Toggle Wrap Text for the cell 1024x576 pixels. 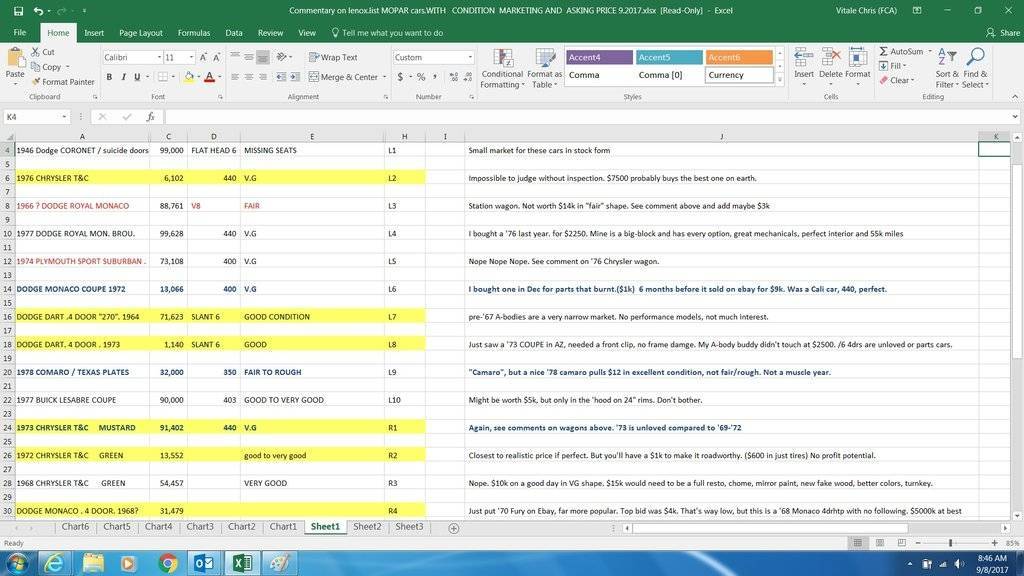pos(333,58)
